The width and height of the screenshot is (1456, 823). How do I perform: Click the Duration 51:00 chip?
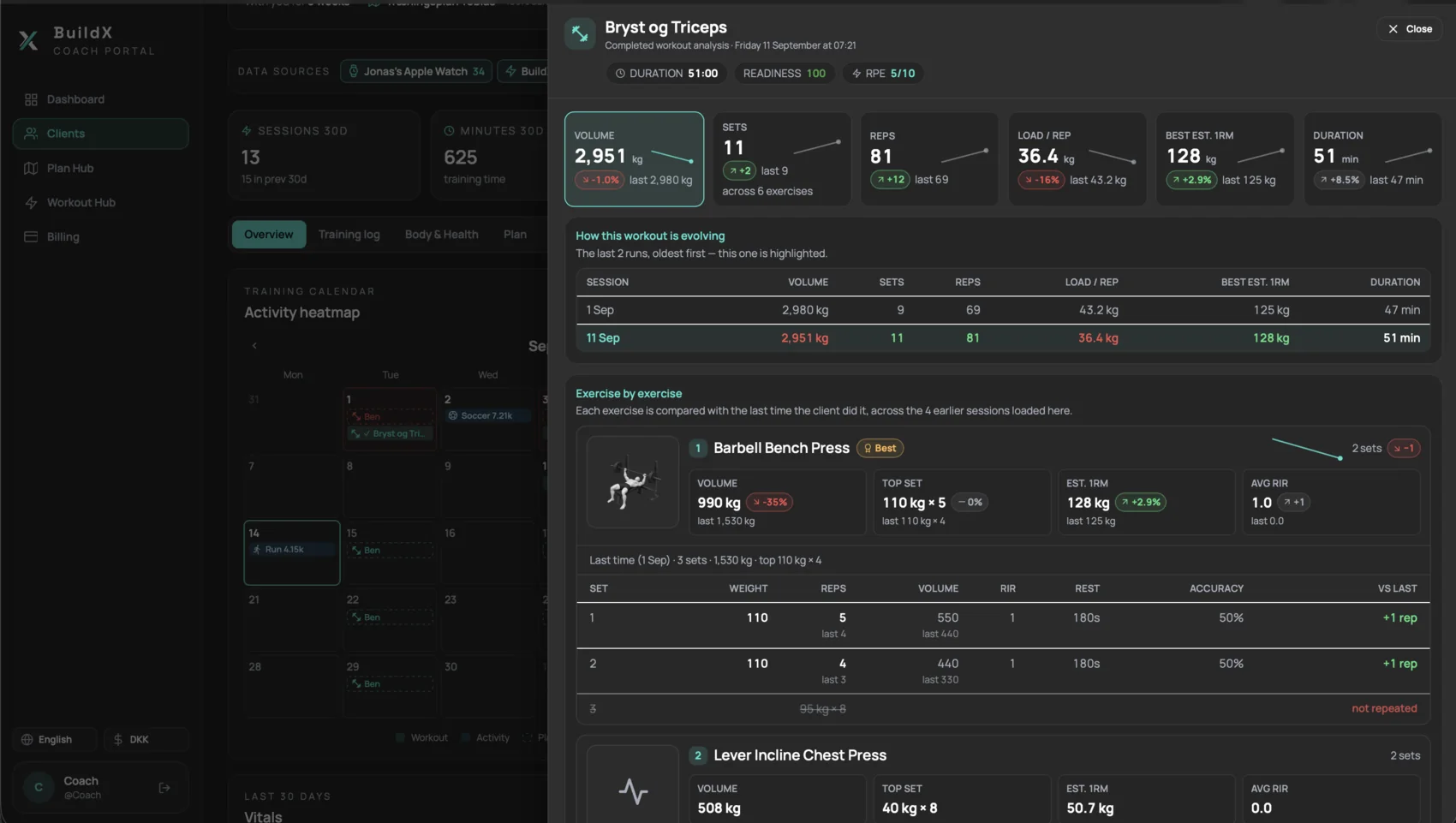pyautogui.click(x=666, y=74)
